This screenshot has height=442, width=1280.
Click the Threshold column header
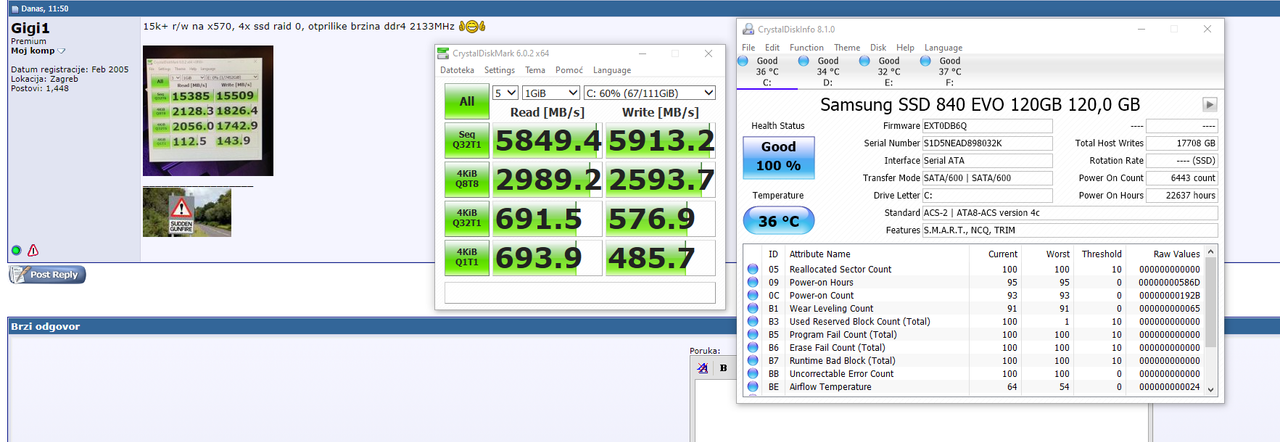[x=1100, y=254]
